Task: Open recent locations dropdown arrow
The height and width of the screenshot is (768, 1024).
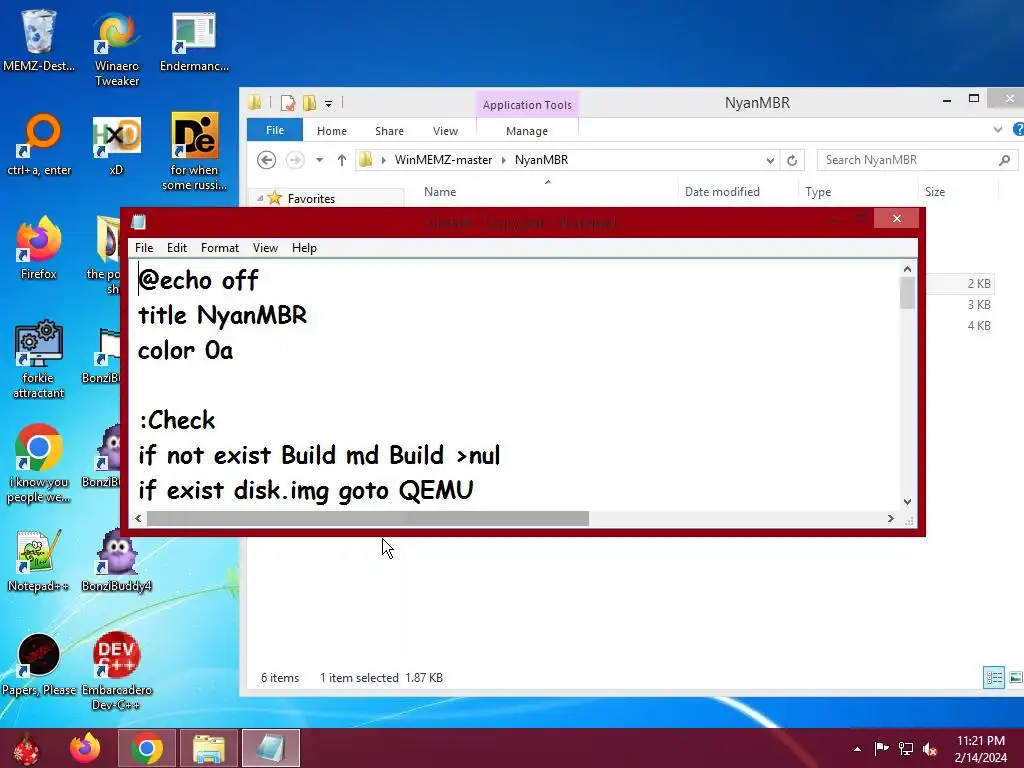Action: pos(319,160)
